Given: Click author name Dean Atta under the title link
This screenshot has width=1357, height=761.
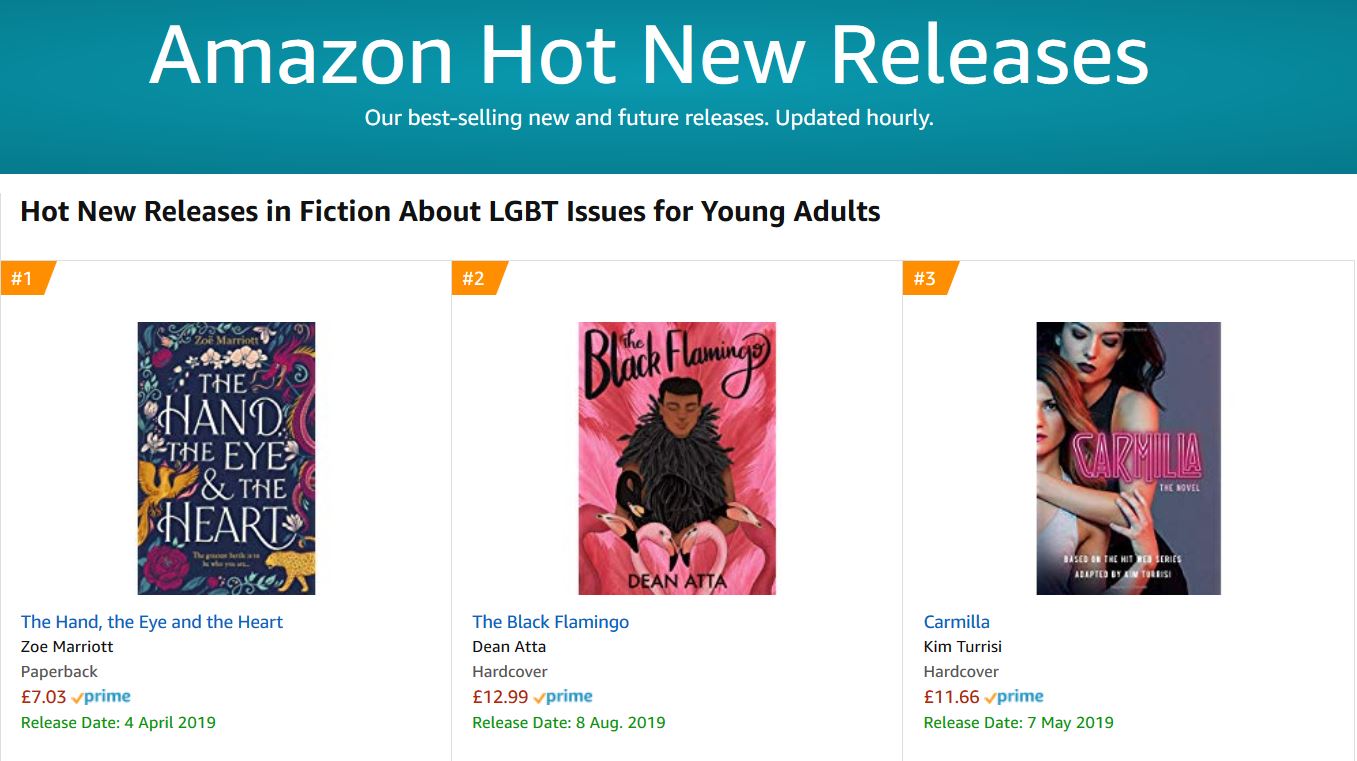Looking at the screenshot, I should (x=509, y=647).
